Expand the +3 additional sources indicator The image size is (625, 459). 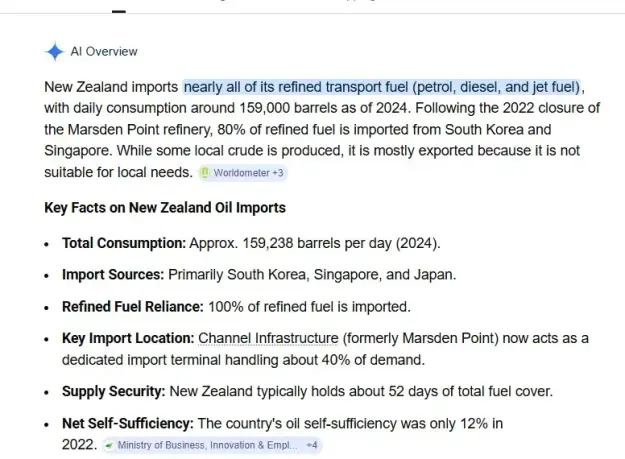point(278,173)
